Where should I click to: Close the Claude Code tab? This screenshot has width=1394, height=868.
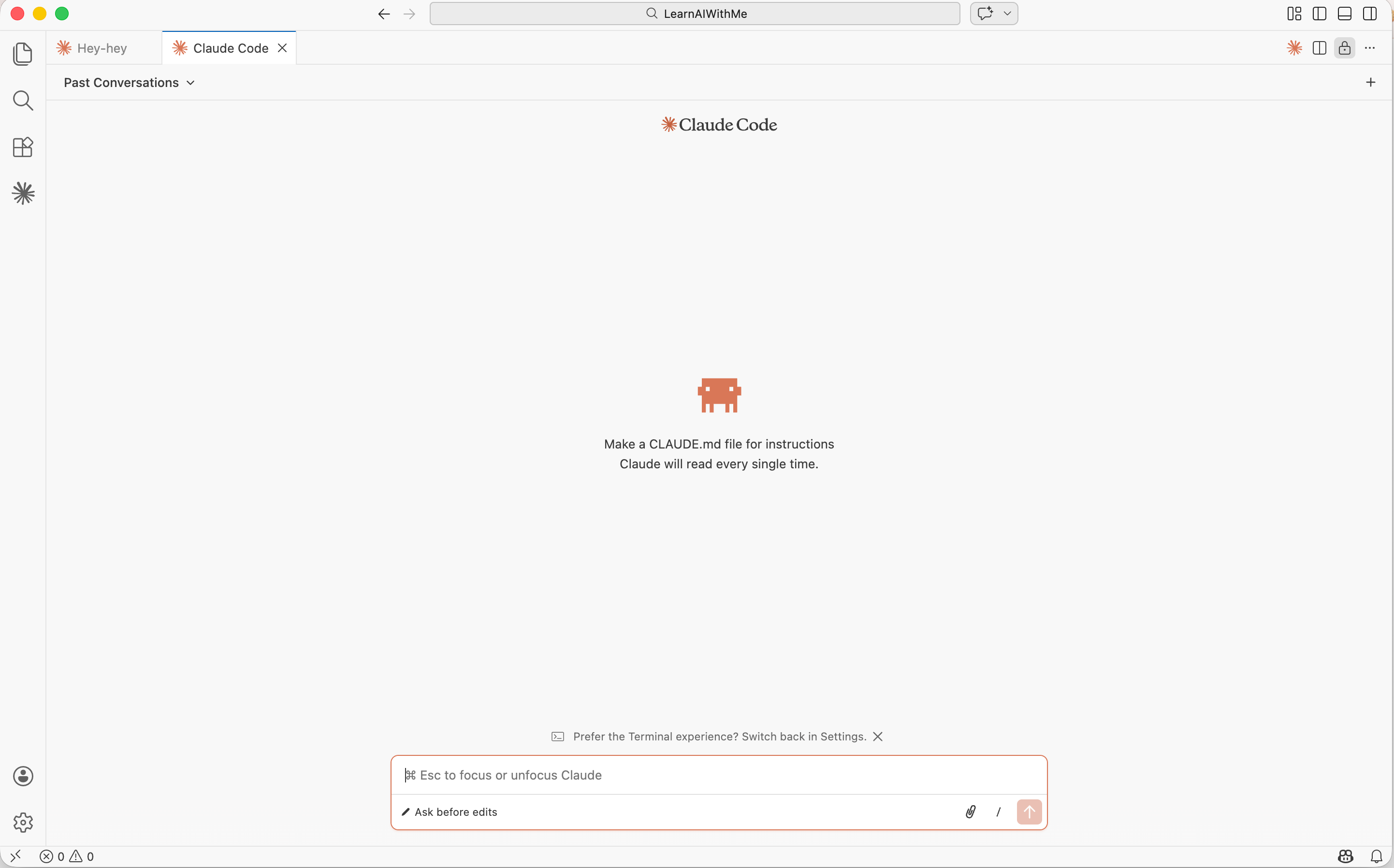(282, 48)
